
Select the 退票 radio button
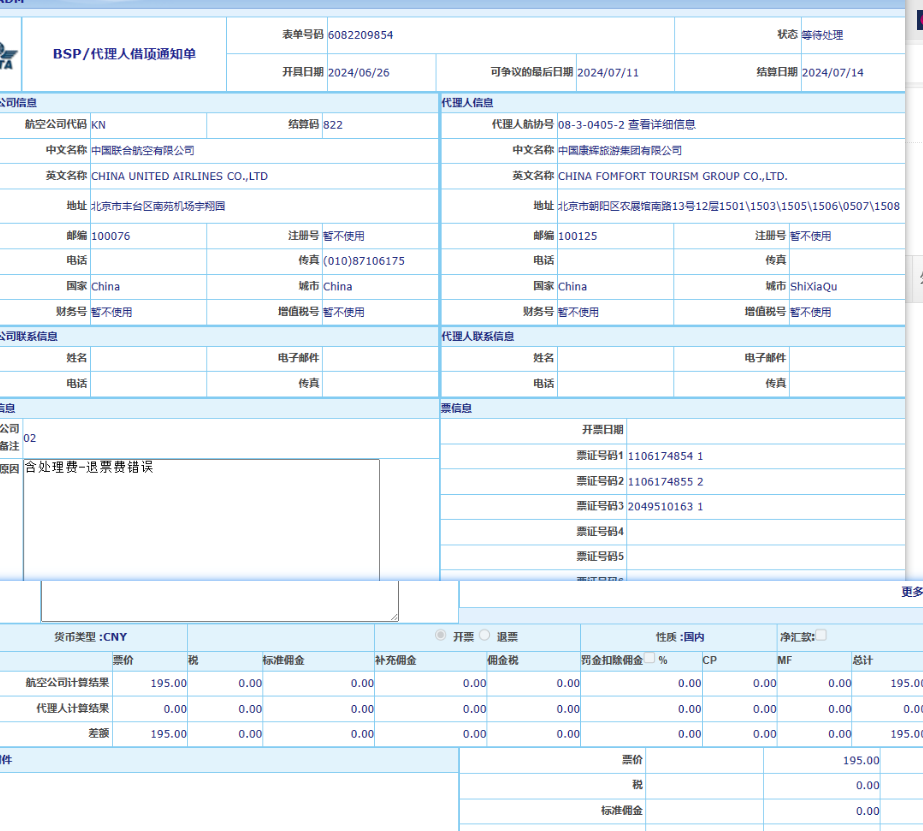(x=485, y=636)
